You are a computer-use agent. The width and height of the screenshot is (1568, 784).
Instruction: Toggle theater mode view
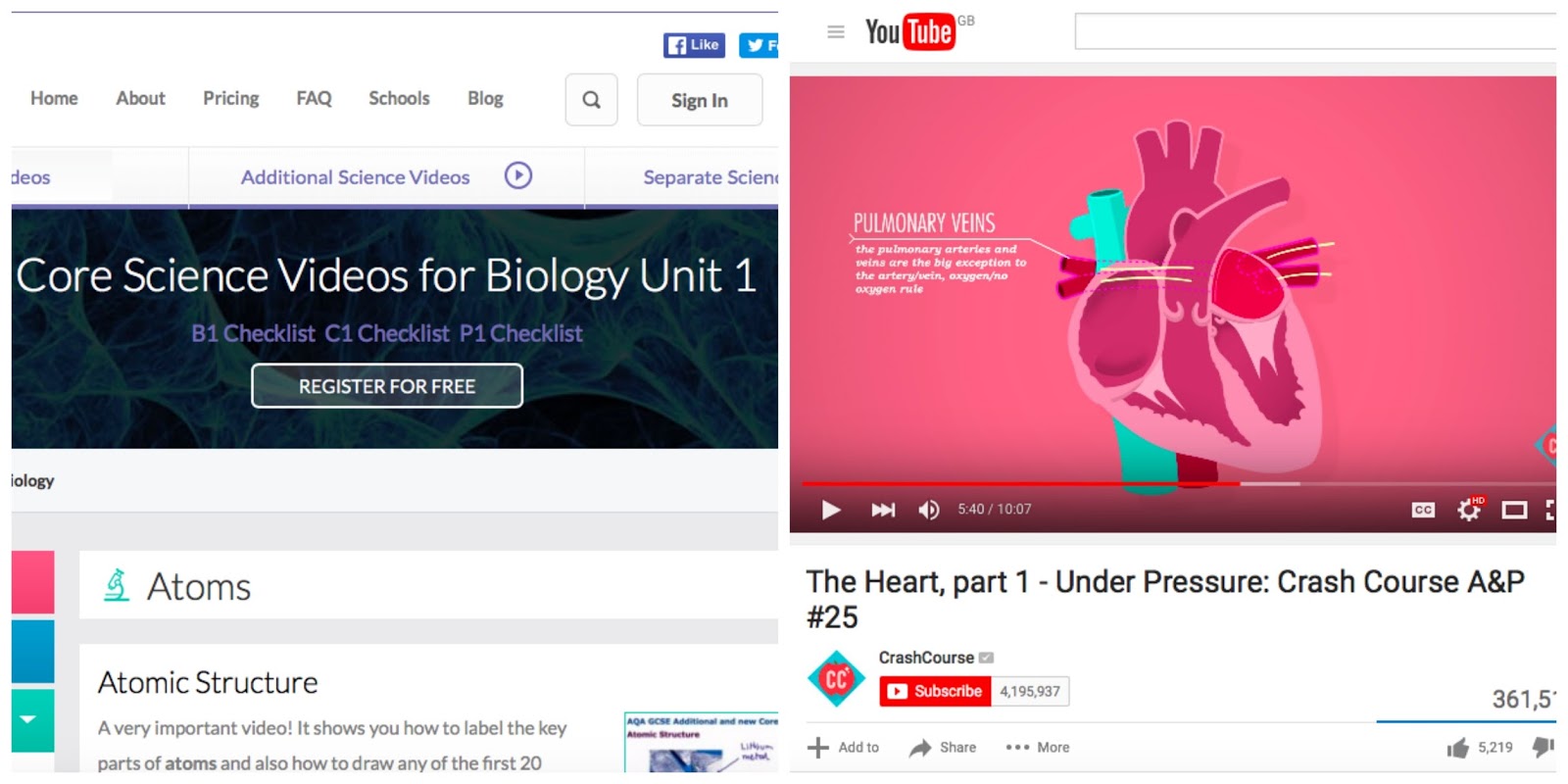click(1514, 510)
